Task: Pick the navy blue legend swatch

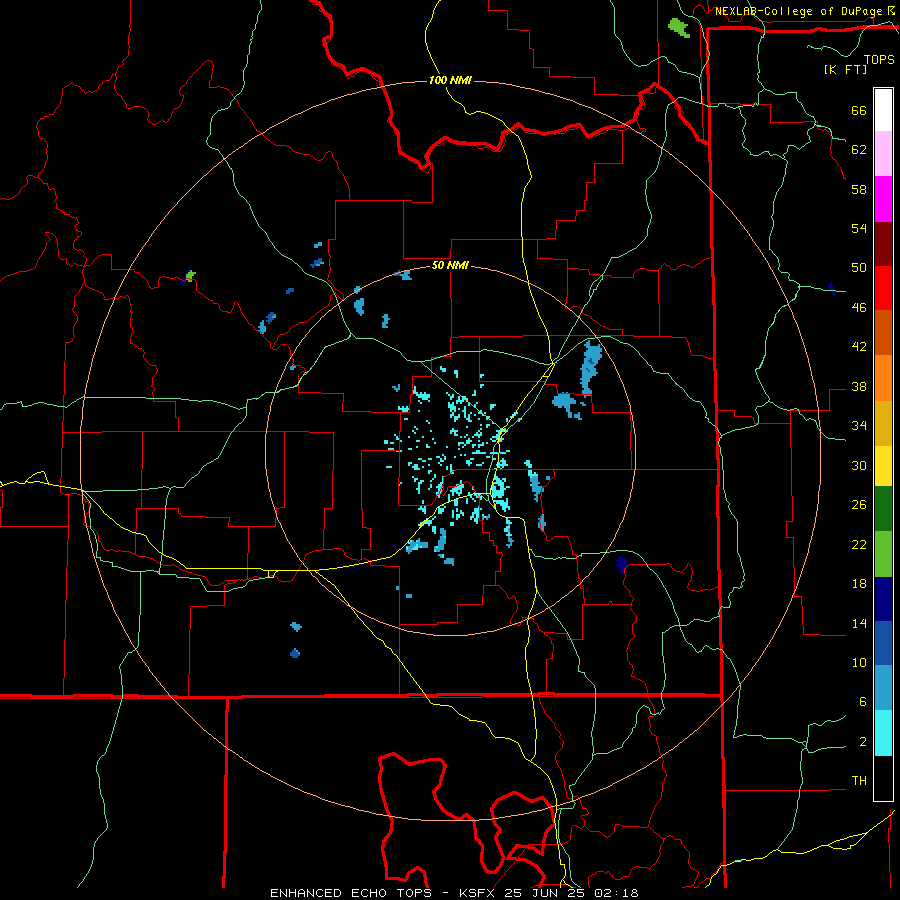Action: (x=883, y=599)
